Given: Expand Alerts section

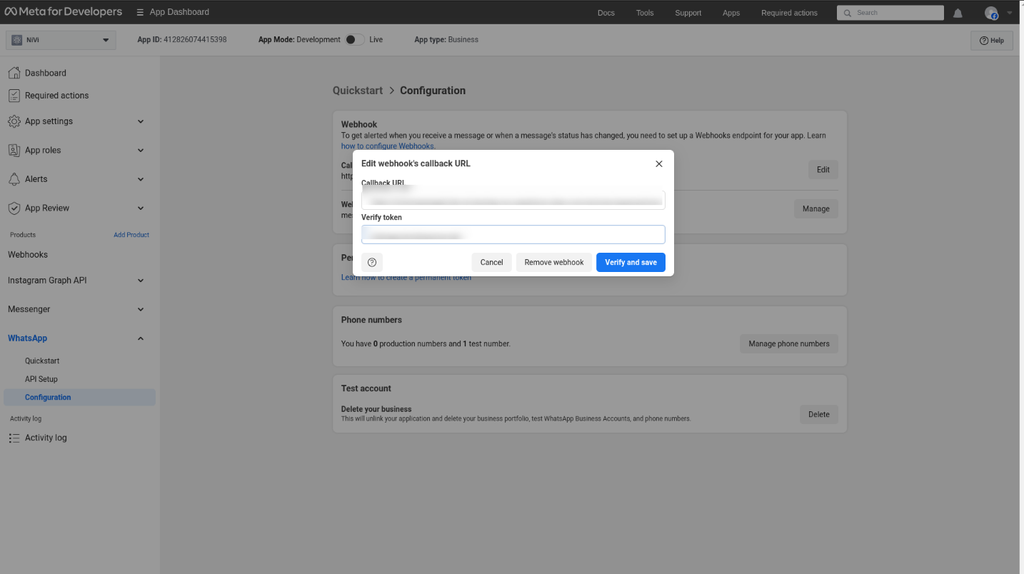Looking at the screenshot, I should (x=140, y=179).
